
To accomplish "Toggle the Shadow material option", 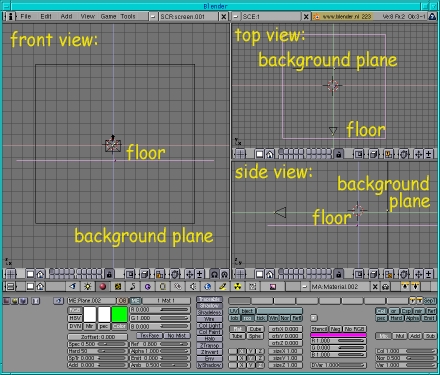I will tap(209, 306).
